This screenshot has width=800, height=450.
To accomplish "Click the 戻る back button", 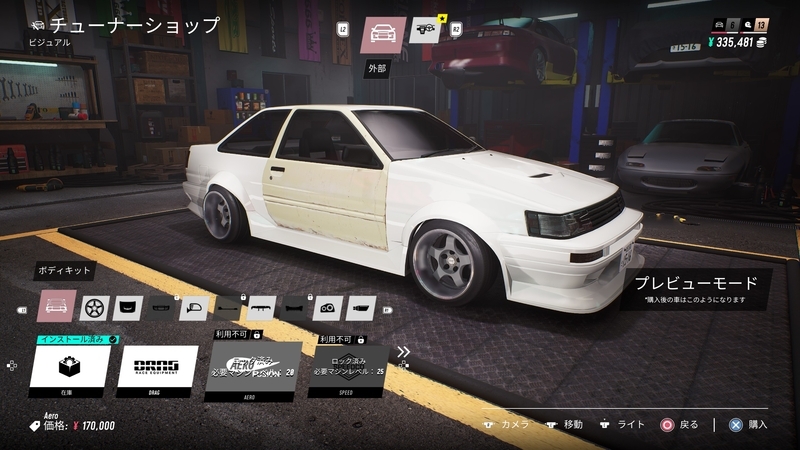I will 679,424.
